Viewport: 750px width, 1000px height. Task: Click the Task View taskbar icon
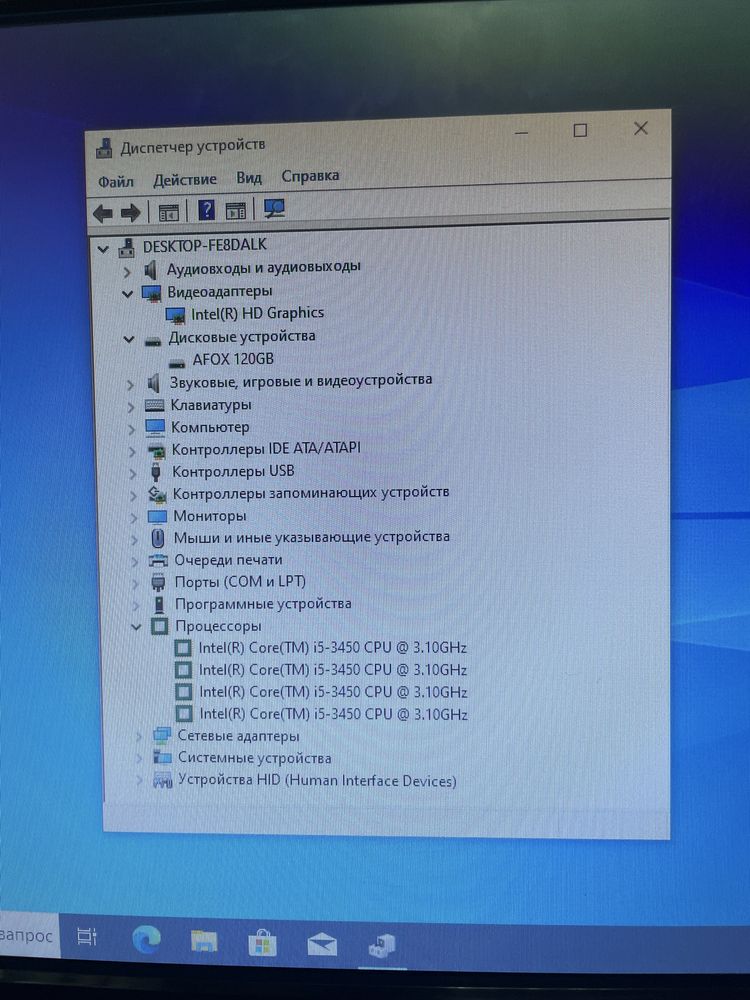coord(87,937)
